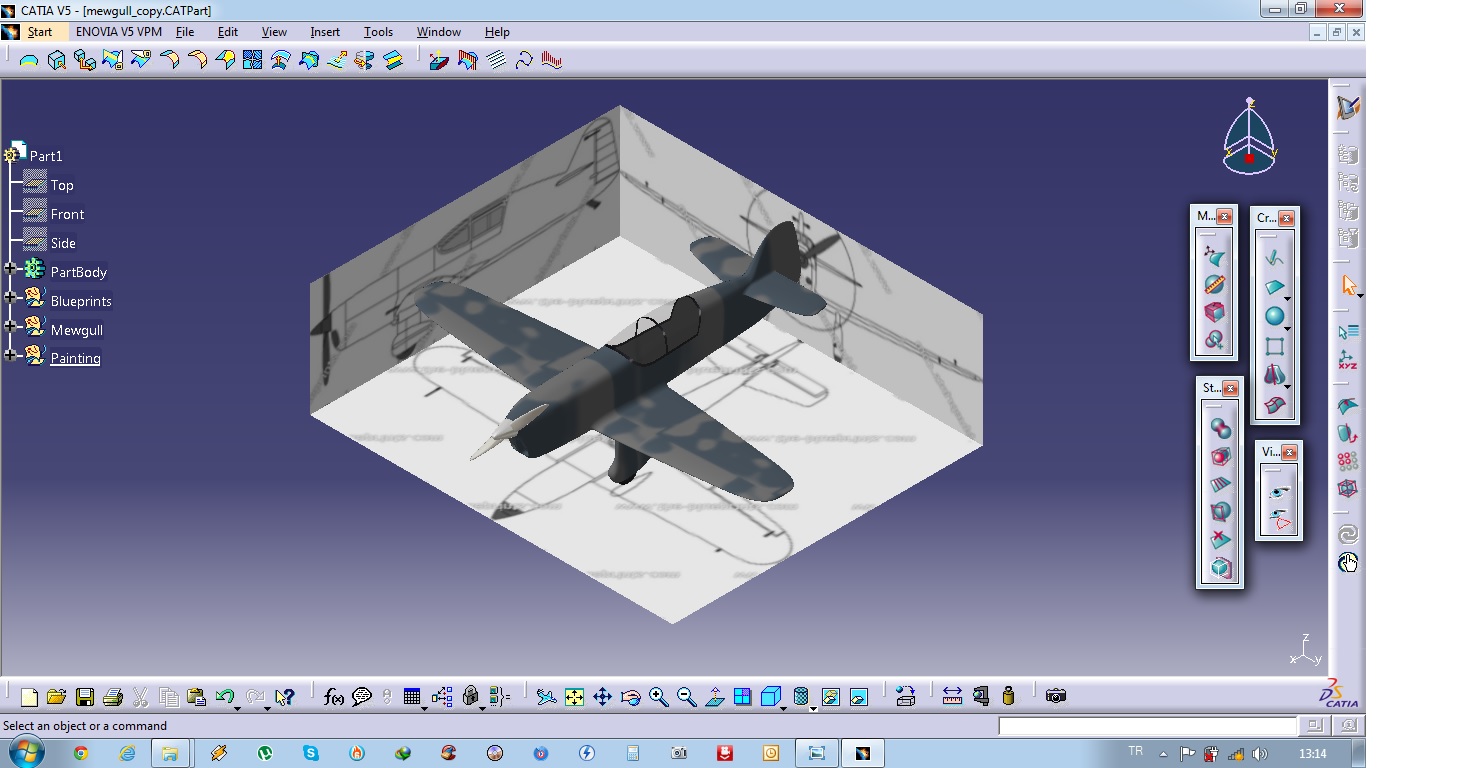The image size is (1465, 768).
Task: Open the Design Table dropdown arrow
Action: (424, 708)
